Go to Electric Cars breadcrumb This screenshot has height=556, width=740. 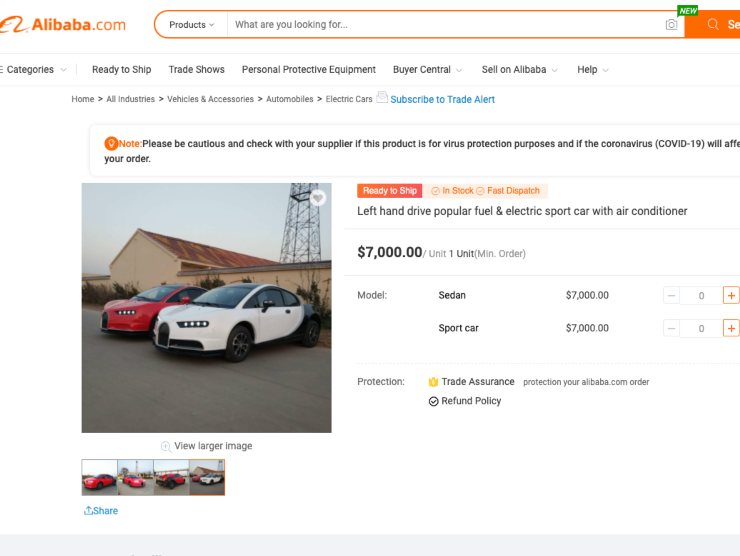[x=349, y=99]
